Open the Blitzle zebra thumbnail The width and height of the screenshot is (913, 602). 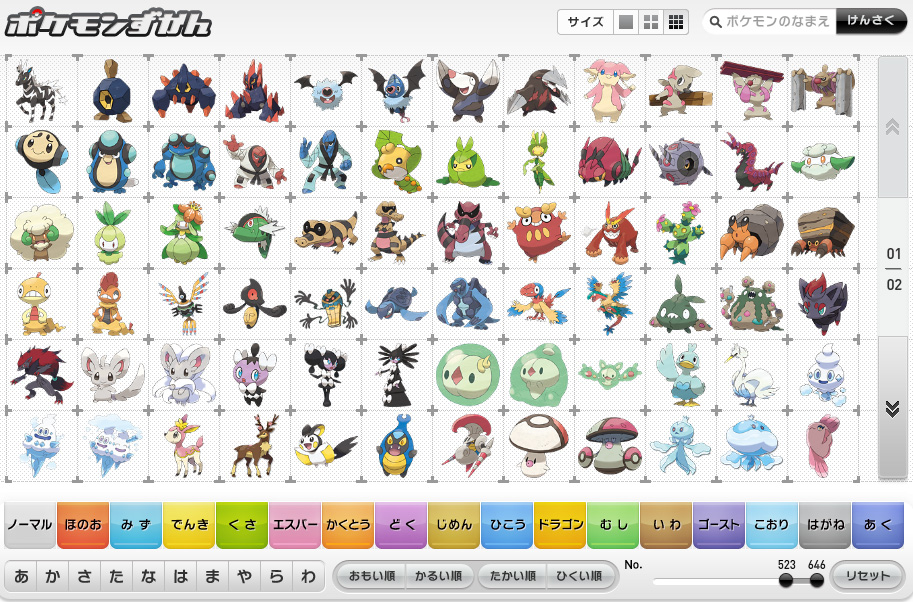coord(41,91)
